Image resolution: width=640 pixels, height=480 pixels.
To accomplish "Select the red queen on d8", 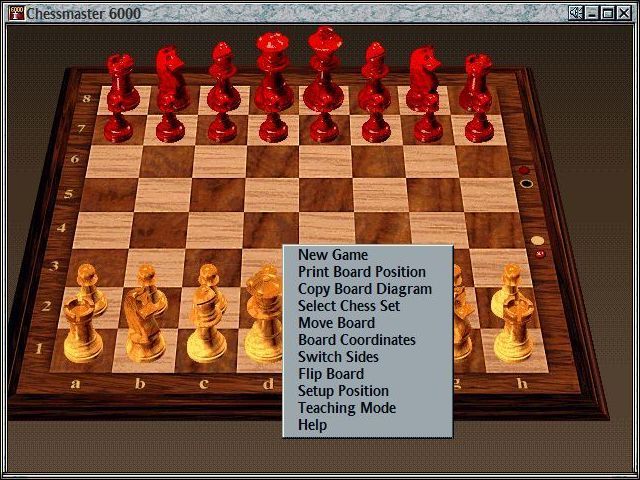I will click(273, 73).
